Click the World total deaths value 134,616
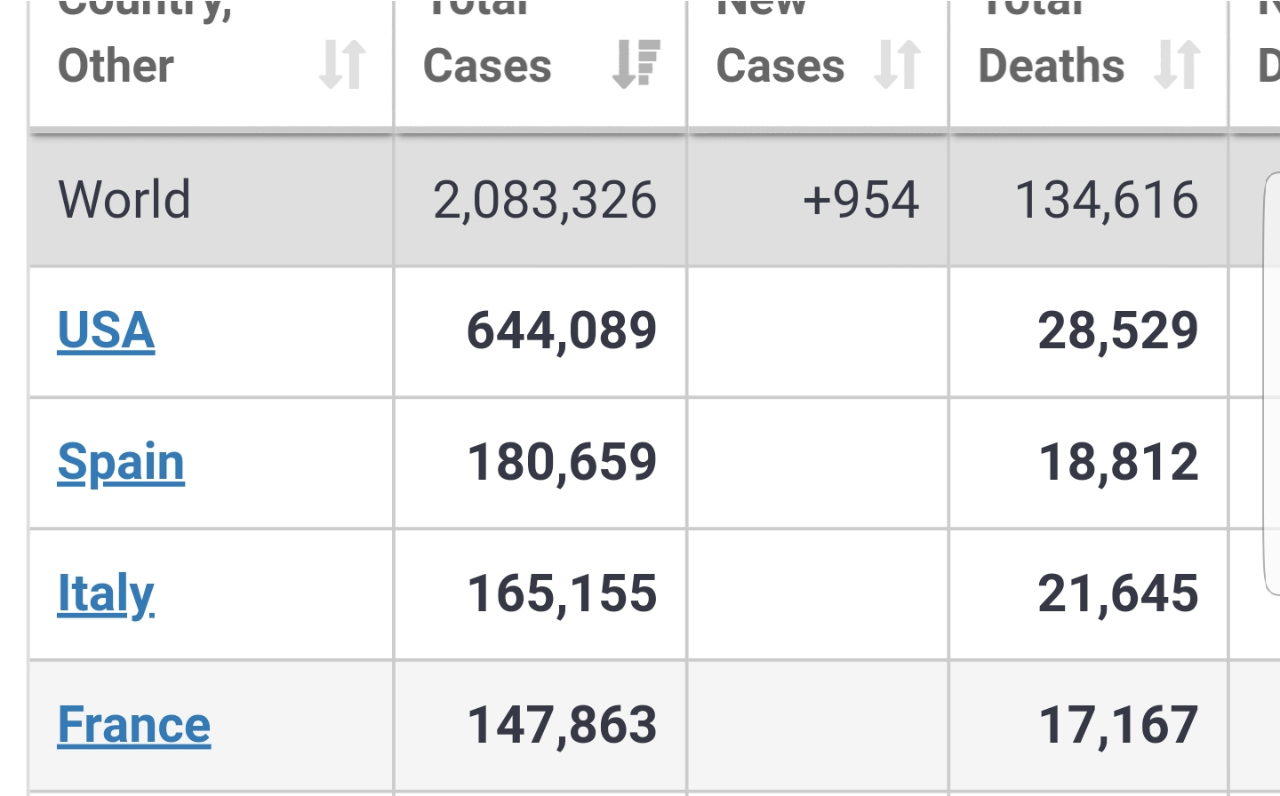 click(1106, 200)
